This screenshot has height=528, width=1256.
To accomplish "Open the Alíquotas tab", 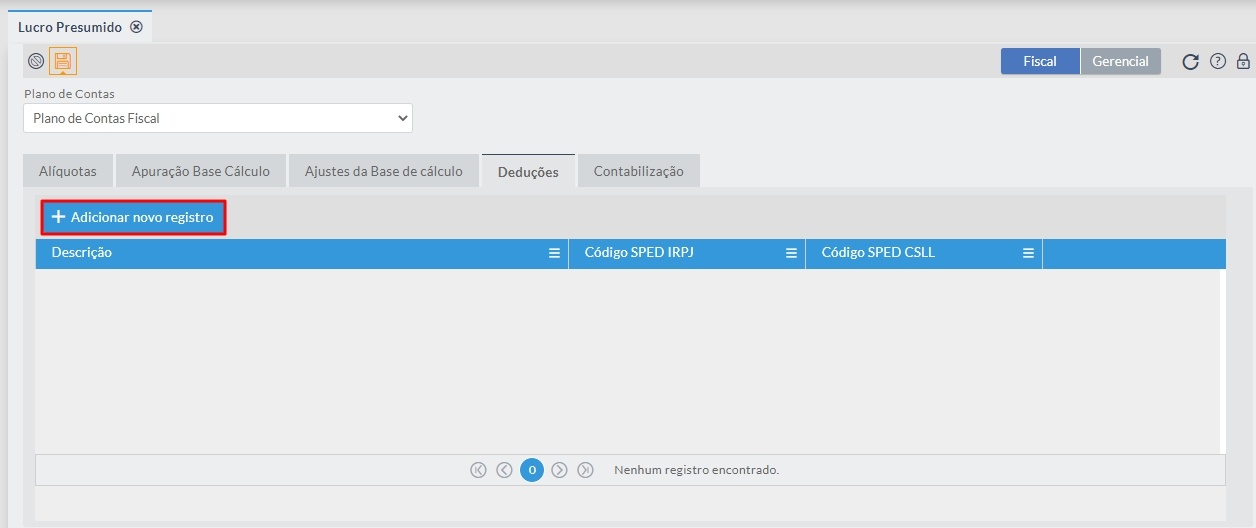I will coord(68,171).
